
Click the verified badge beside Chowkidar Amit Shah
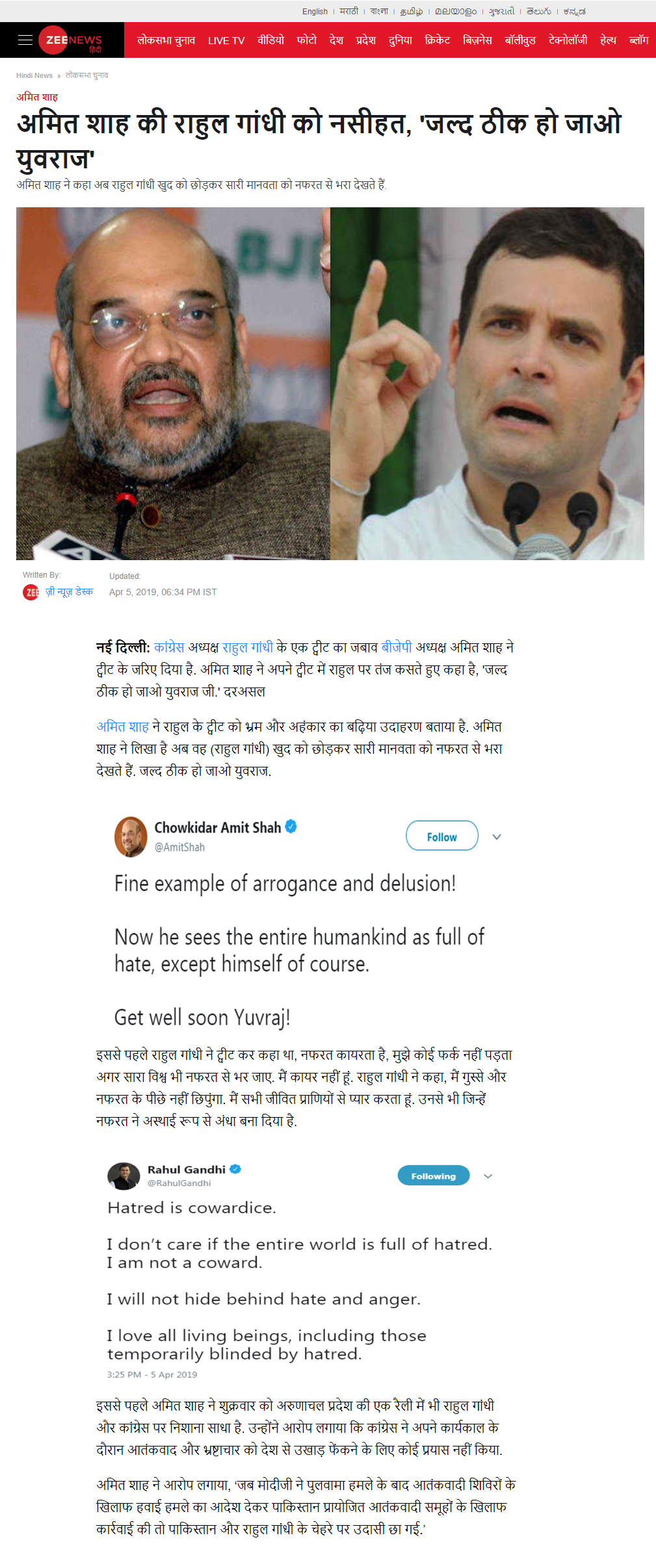tap(291, 827)
